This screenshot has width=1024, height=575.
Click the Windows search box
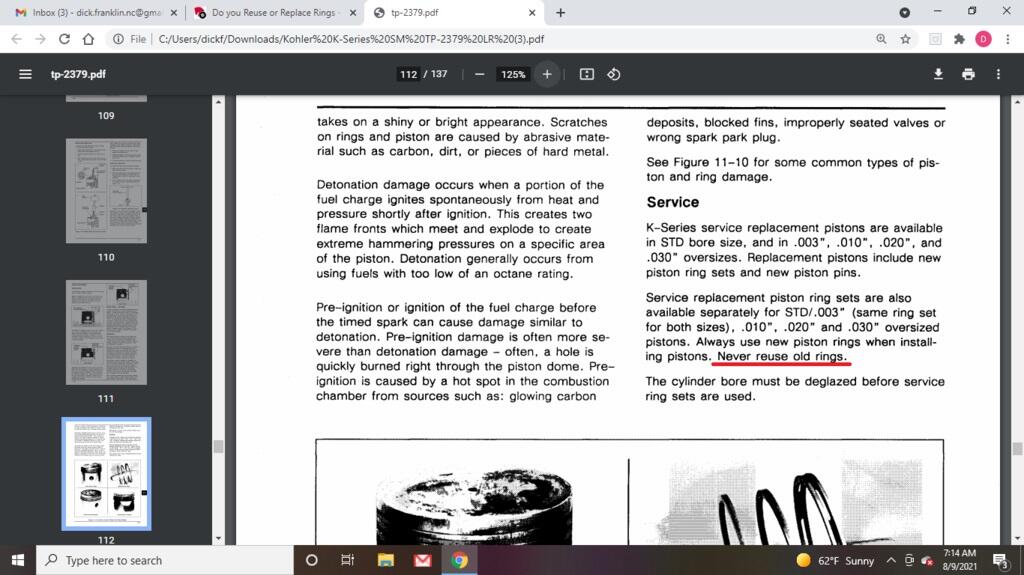point(165,560)
